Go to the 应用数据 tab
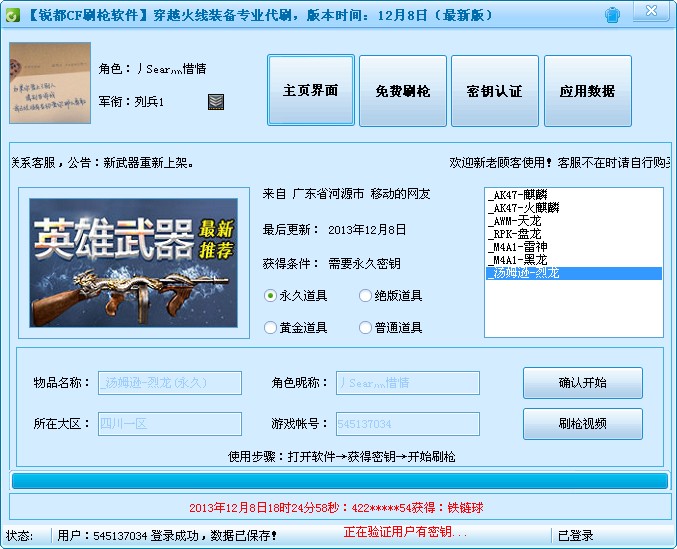 (587, 91)
